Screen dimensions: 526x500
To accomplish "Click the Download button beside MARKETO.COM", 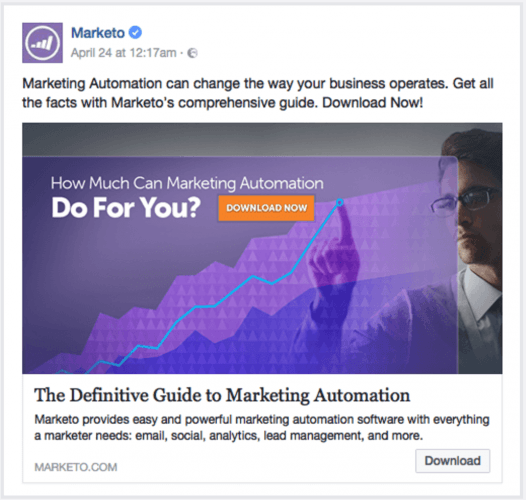I will tap(453, 461).
